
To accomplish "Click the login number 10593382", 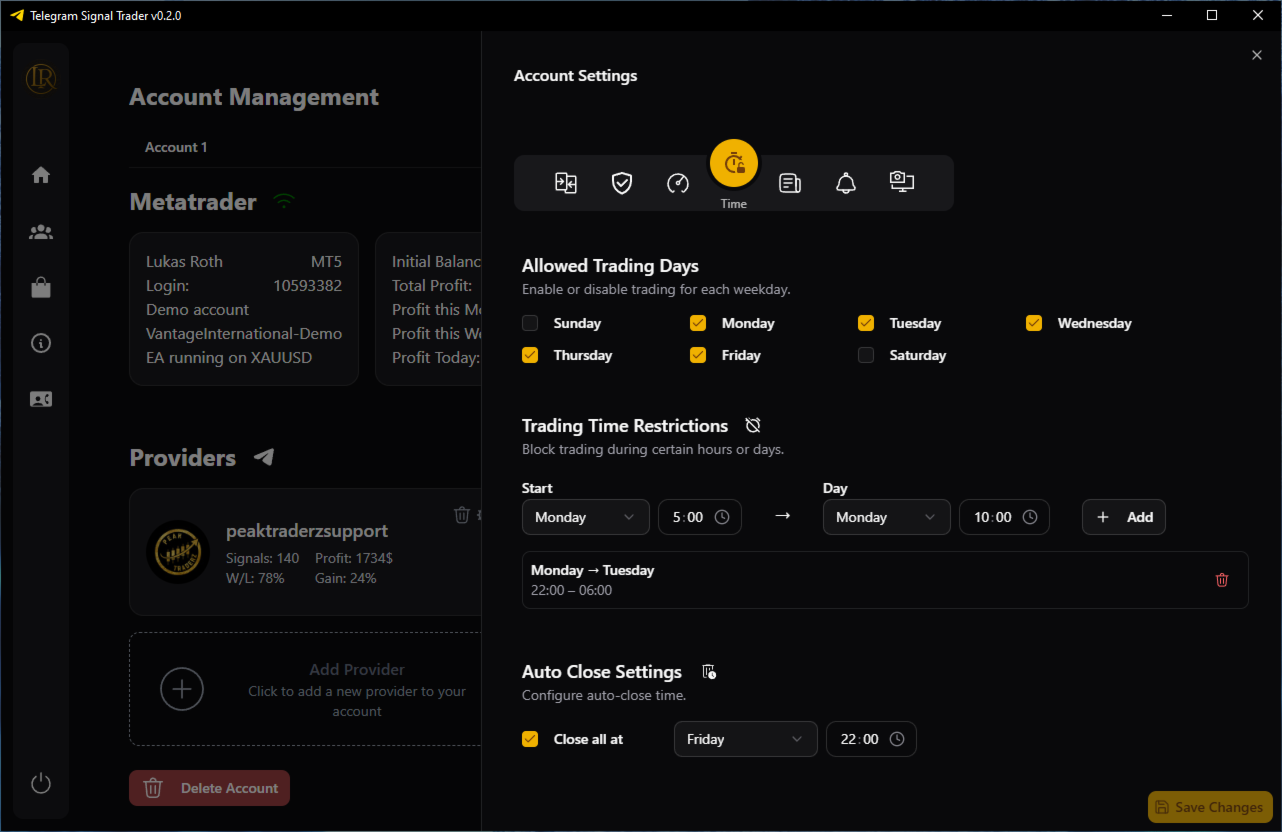I will point(308,286).
